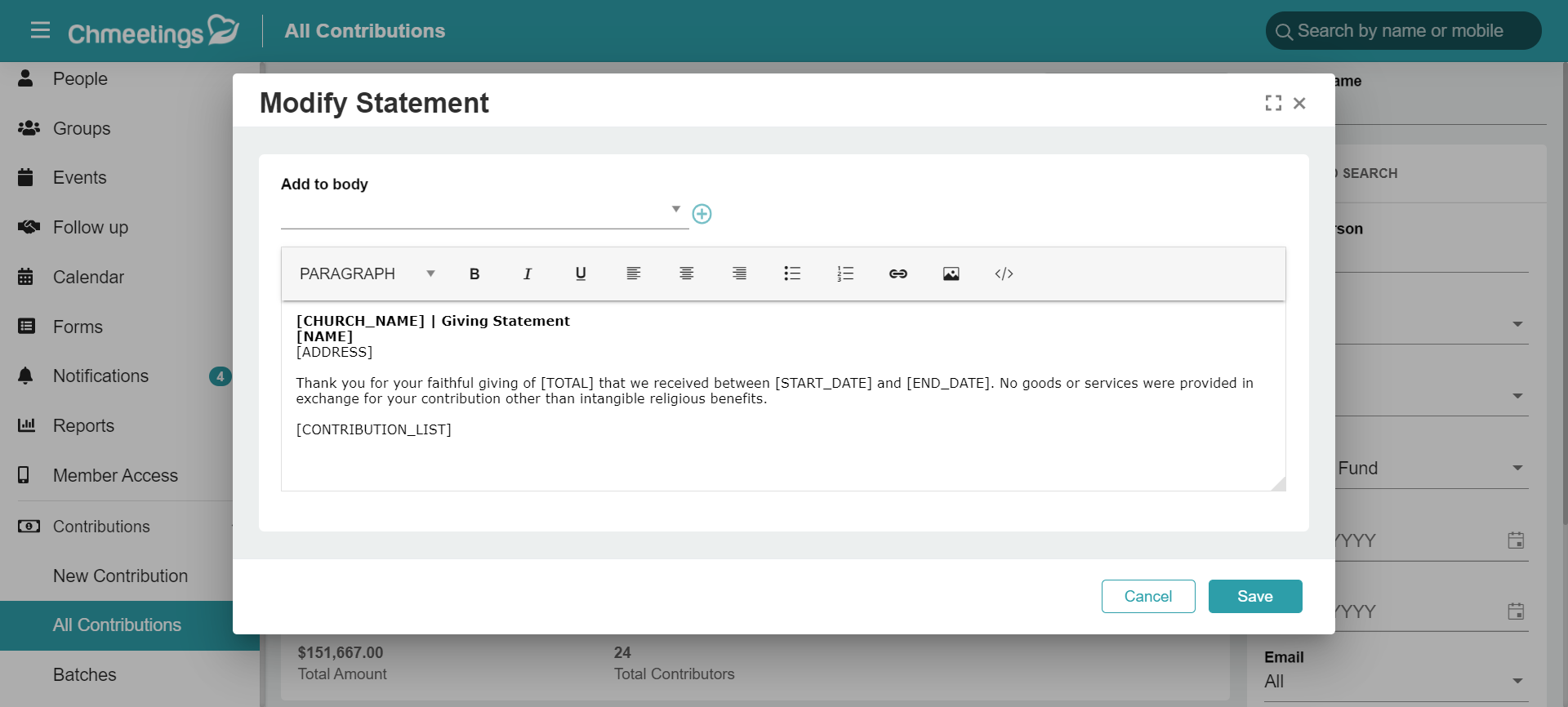This screenshot has width=1568, height=707.
Task: Toggle underline formatting in editor toolbar
Action: point(581,273)
